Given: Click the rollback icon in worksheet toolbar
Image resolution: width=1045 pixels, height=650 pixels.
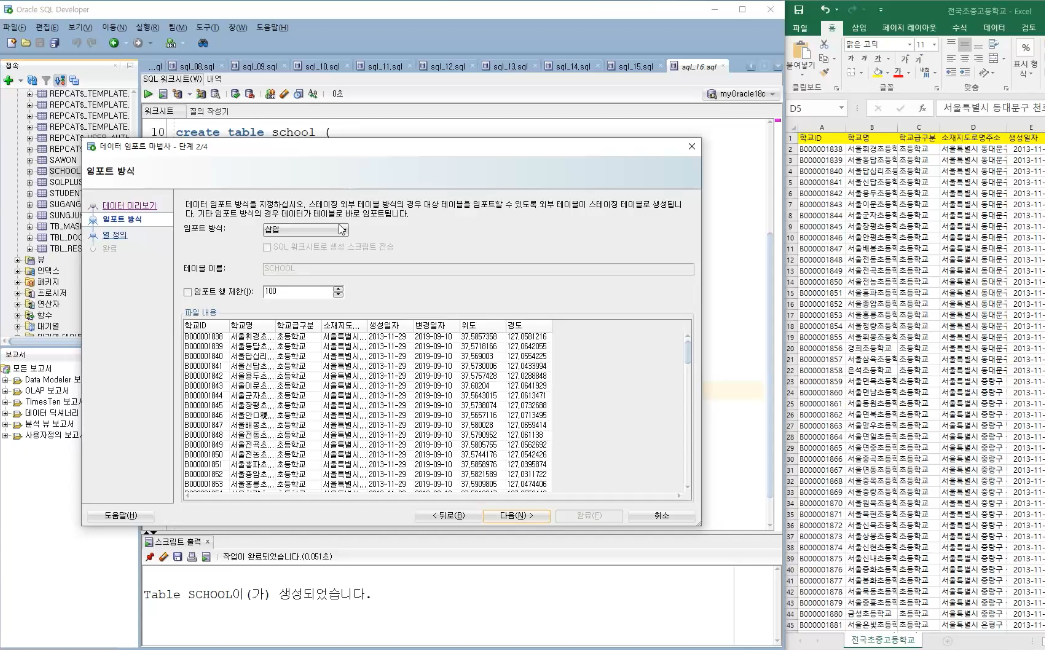Looking at the screenshot, I should [249, 94].
